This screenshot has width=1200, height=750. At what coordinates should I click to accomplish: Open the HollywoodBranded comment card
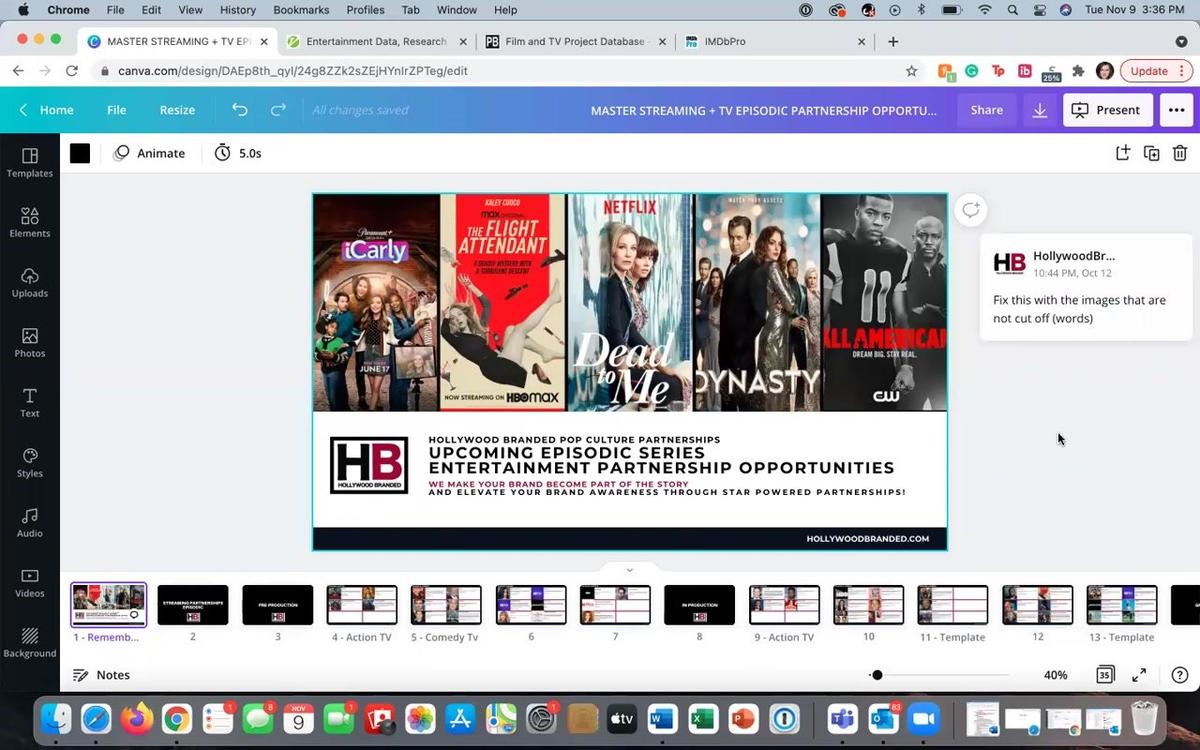(x=1086, y=288)
